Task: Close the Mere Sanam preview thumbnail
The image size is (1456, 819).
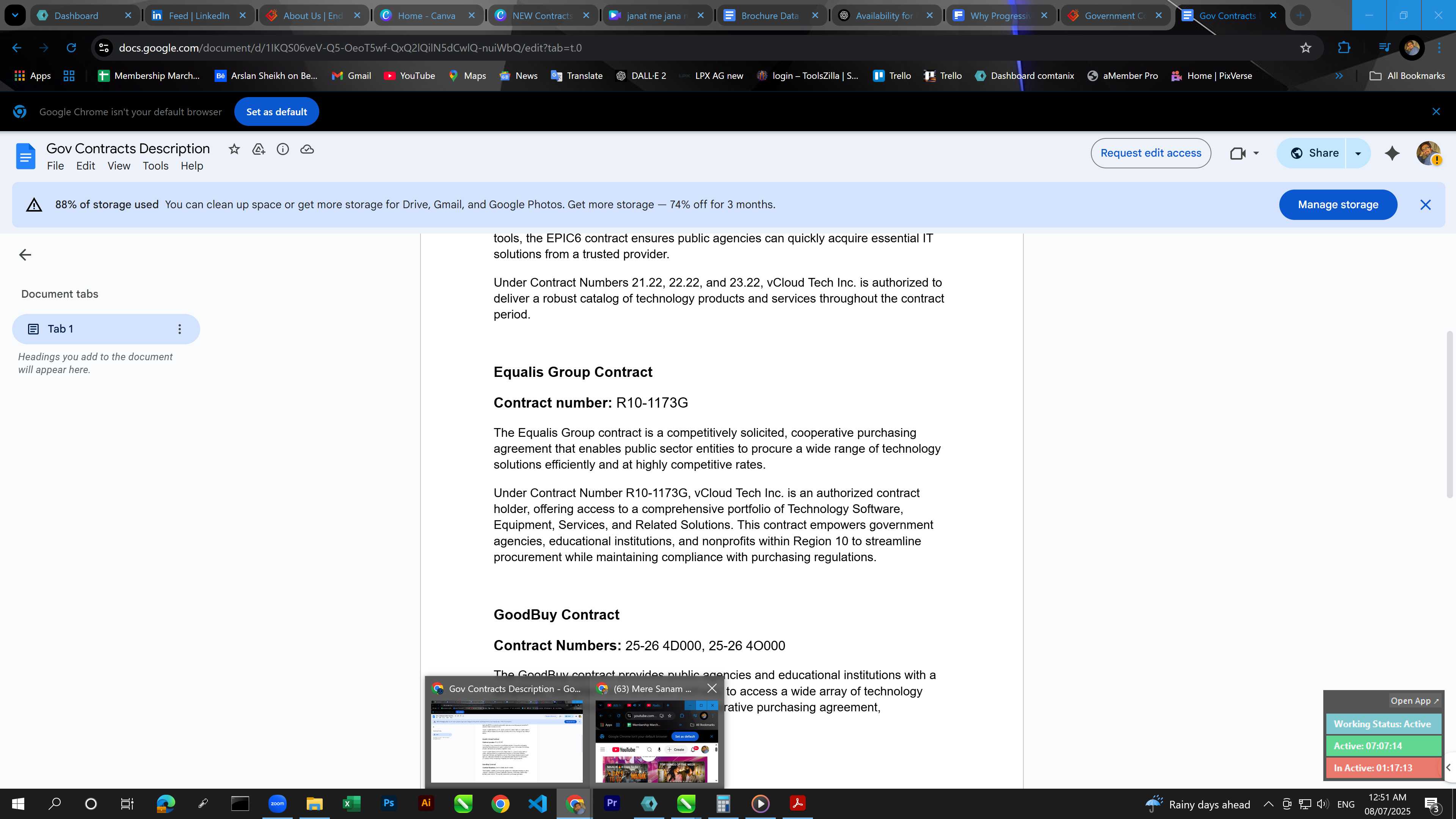Action: click(712, 689)
